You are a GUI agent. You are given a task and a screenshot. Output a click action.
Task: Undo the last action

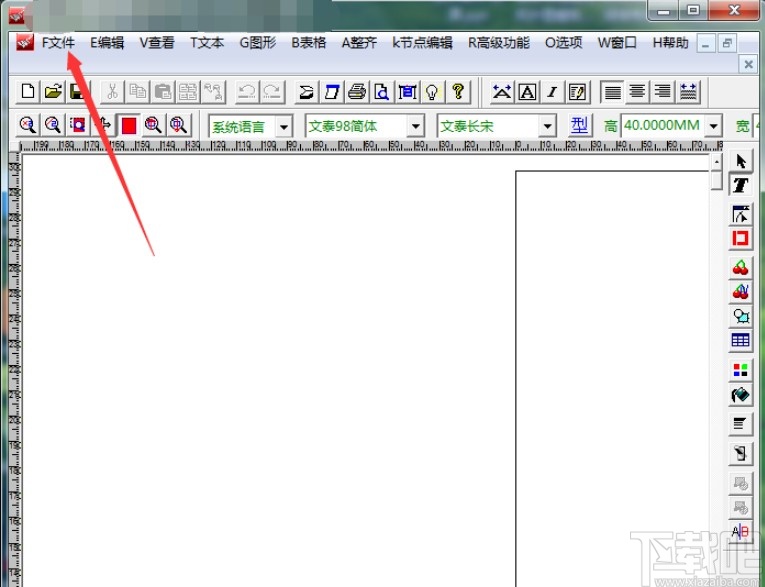pyautogui.click(x=247, y=92)
